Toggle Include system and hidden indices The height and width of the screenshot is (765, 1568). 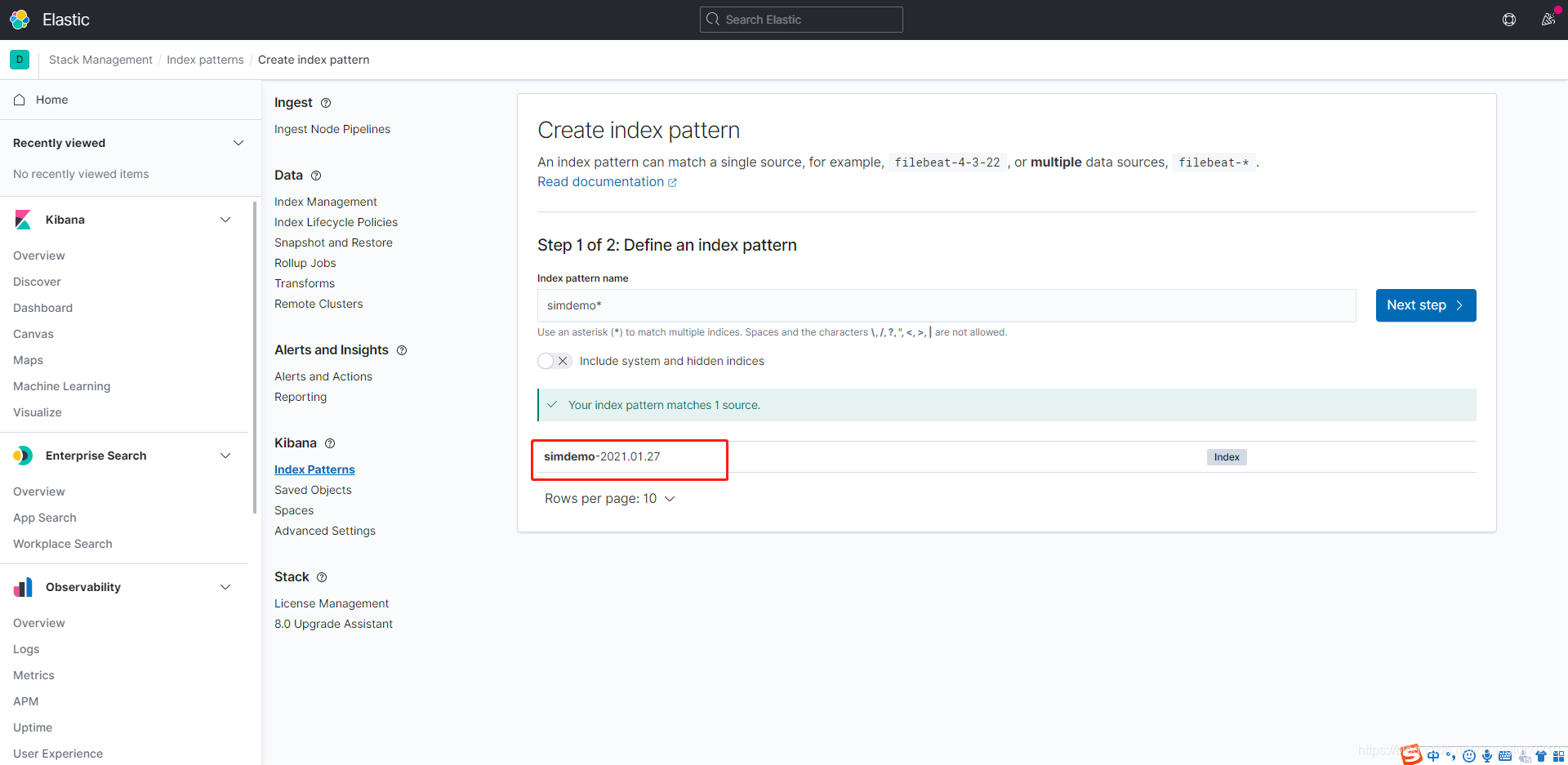point(555,361)
